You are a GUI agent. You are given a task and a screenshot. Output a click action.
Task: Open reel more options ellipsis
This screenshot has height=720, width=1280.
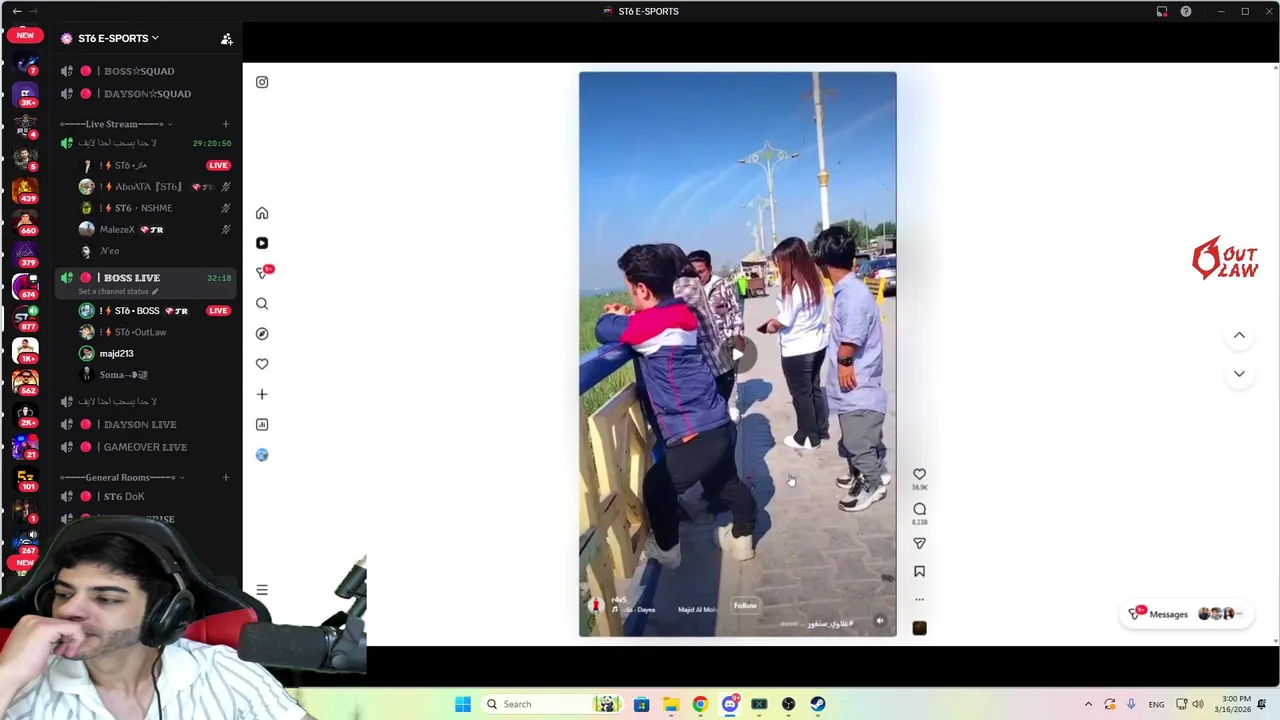[919, 600]
